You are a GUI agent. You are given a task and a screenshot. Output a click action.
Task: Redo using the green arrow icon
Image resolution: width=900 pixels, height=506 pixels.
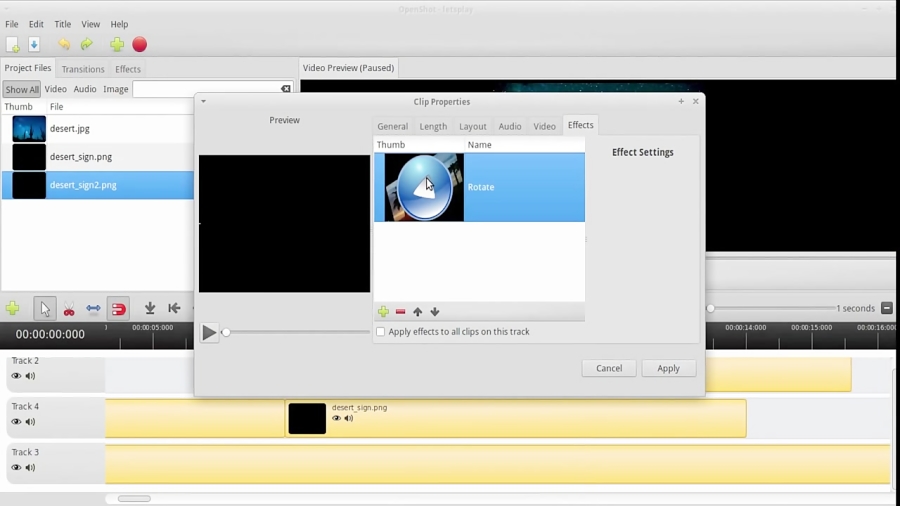pyautogui.click(x=87, y=44)
